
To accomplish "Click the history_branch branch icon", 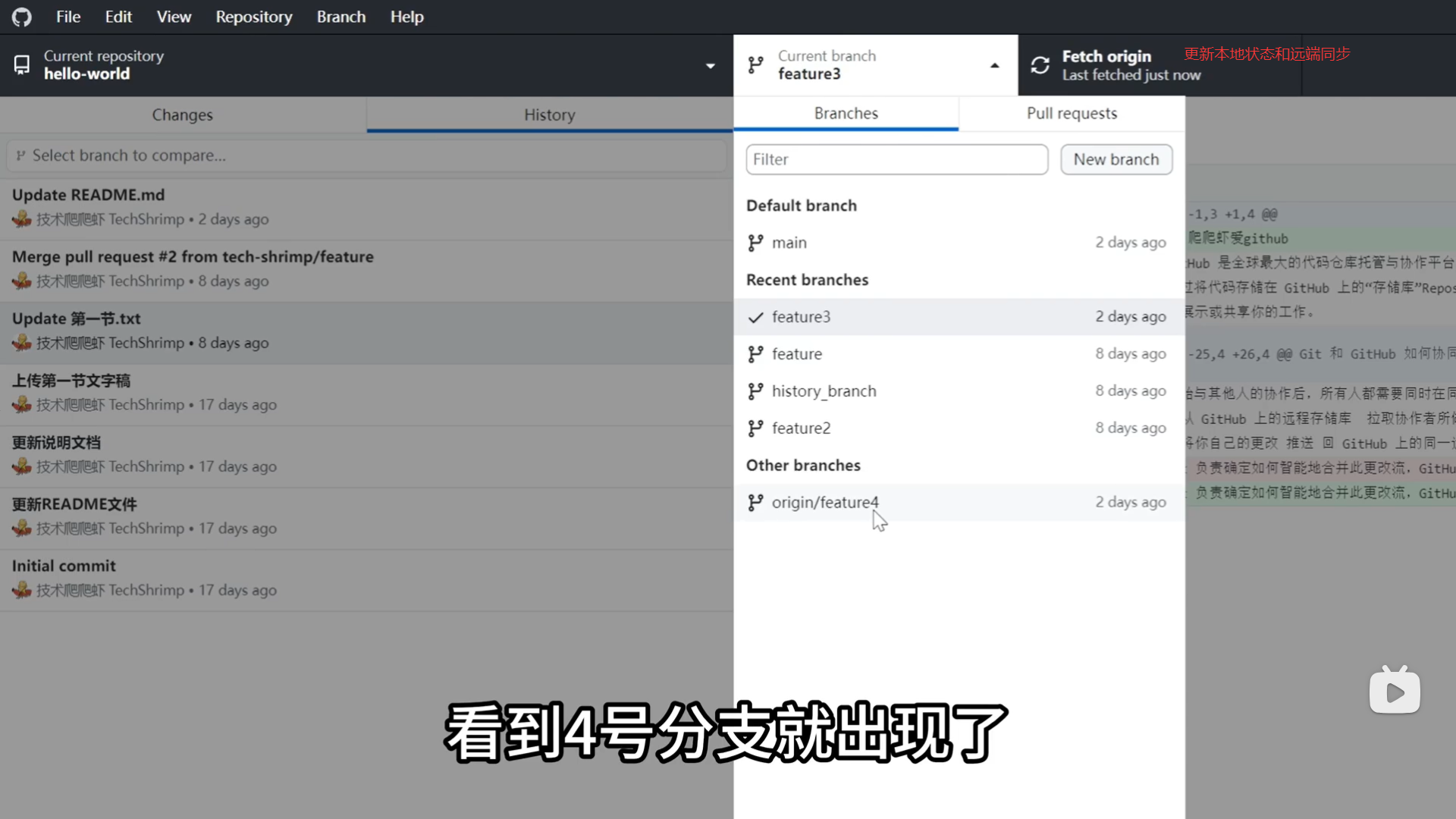I will 755,391.
